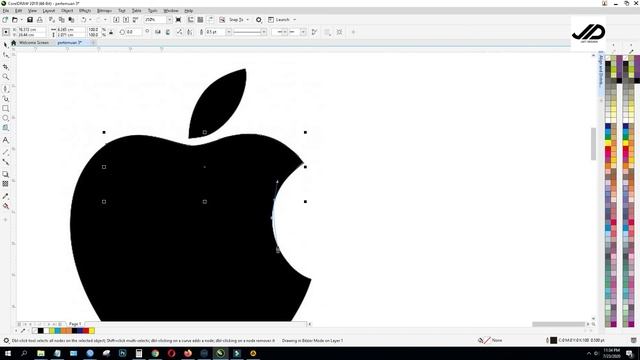Open the zoom level dropdown

[169, 20]
